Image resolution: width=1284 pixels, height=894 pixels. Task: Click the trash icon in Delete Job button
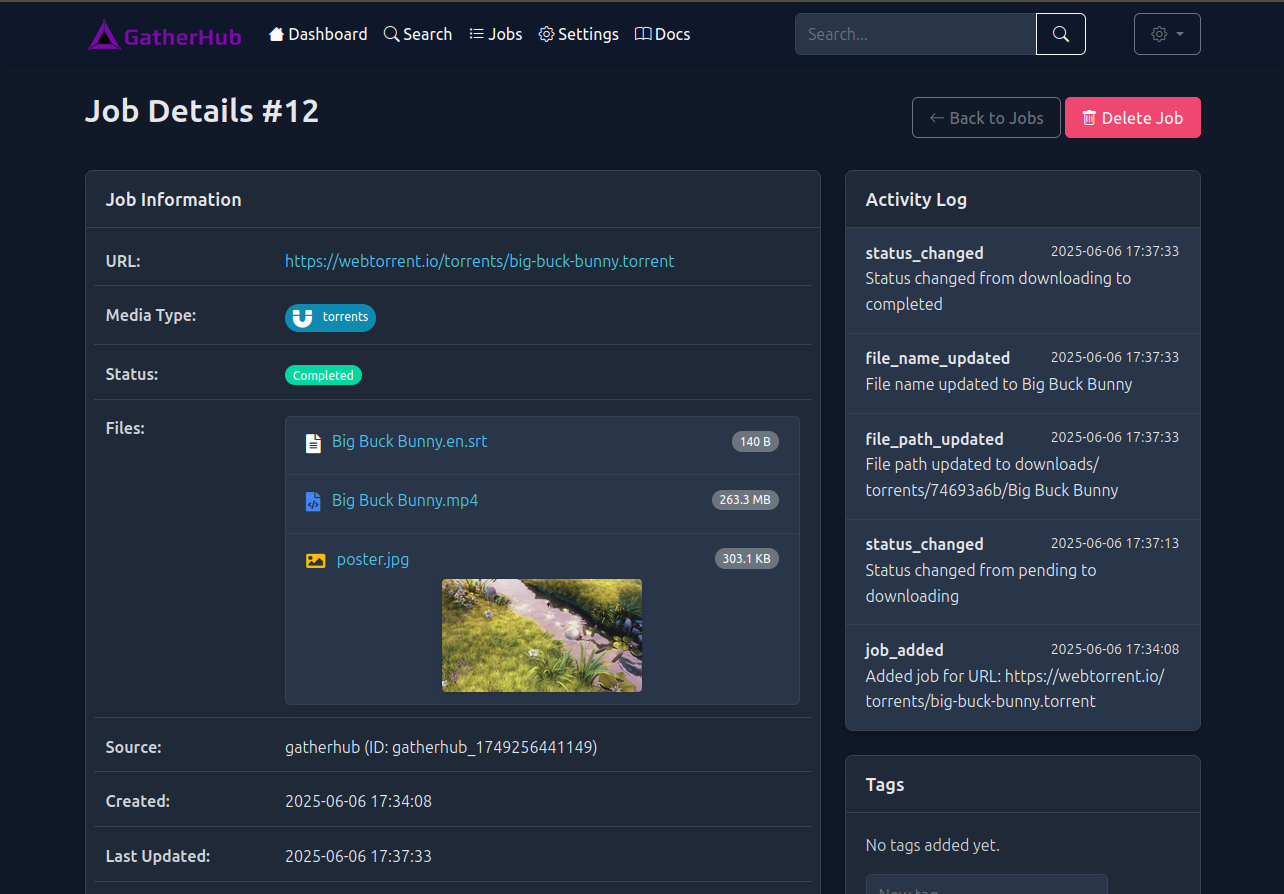[1088, 117]
